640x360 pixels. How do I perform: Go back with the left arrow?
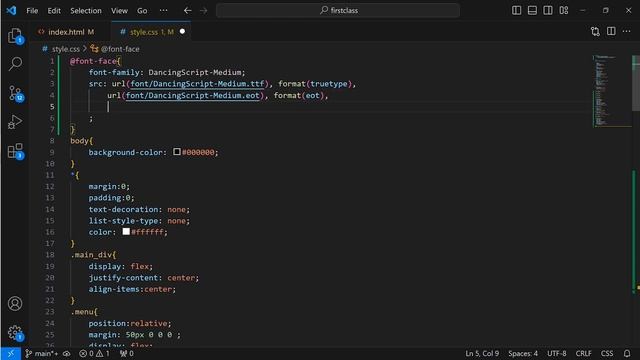pos(187,11)
